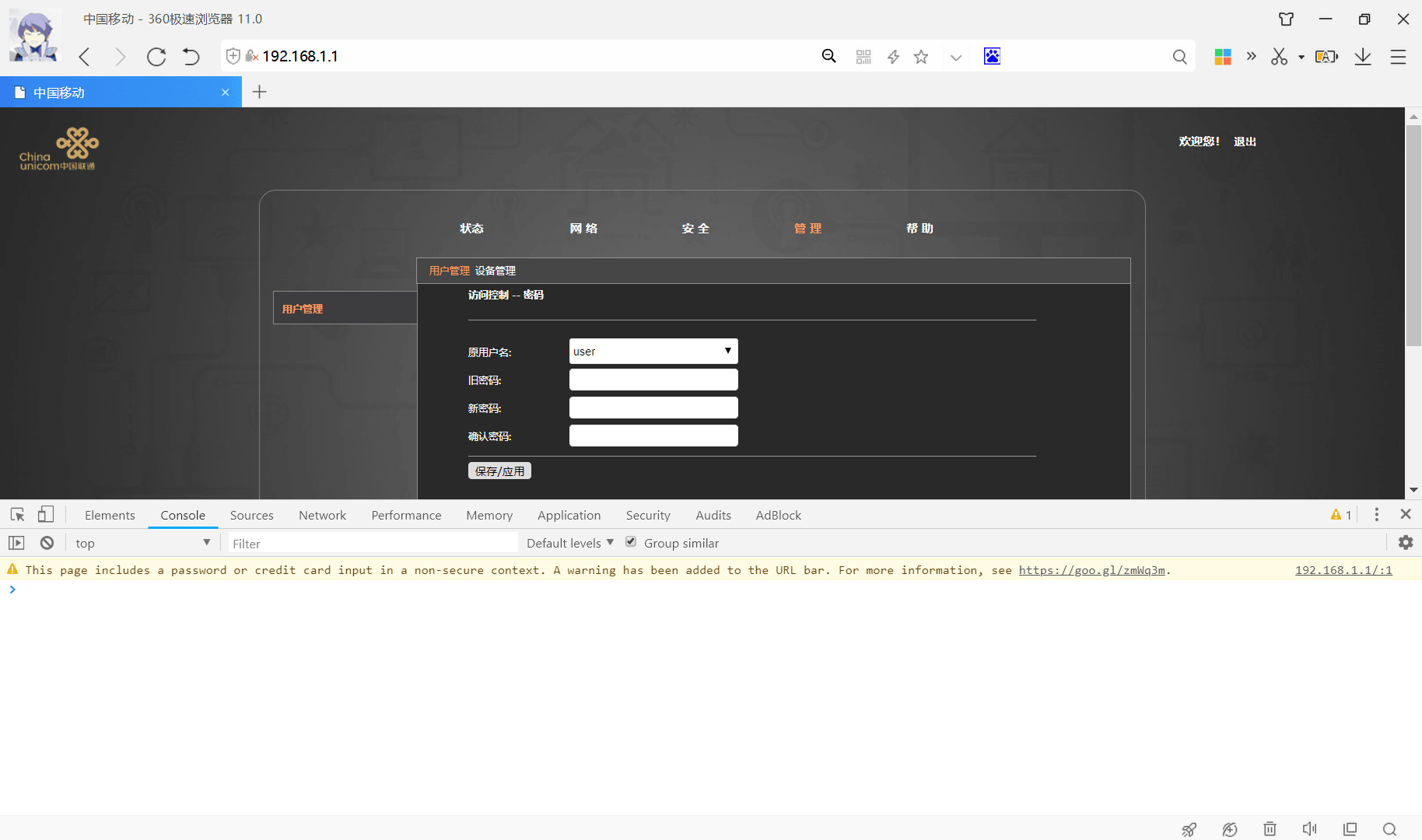Expand the top context selector dropdown
This screenshot has height=840, width=1422.
click(x=142, y=543)
